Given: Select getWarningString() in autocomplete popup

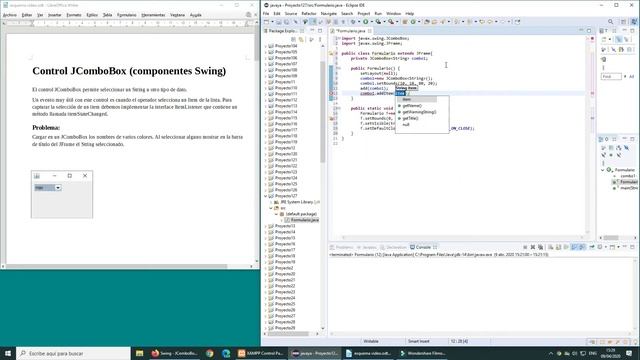Looking at the screenshot, I should click(419, 112).
